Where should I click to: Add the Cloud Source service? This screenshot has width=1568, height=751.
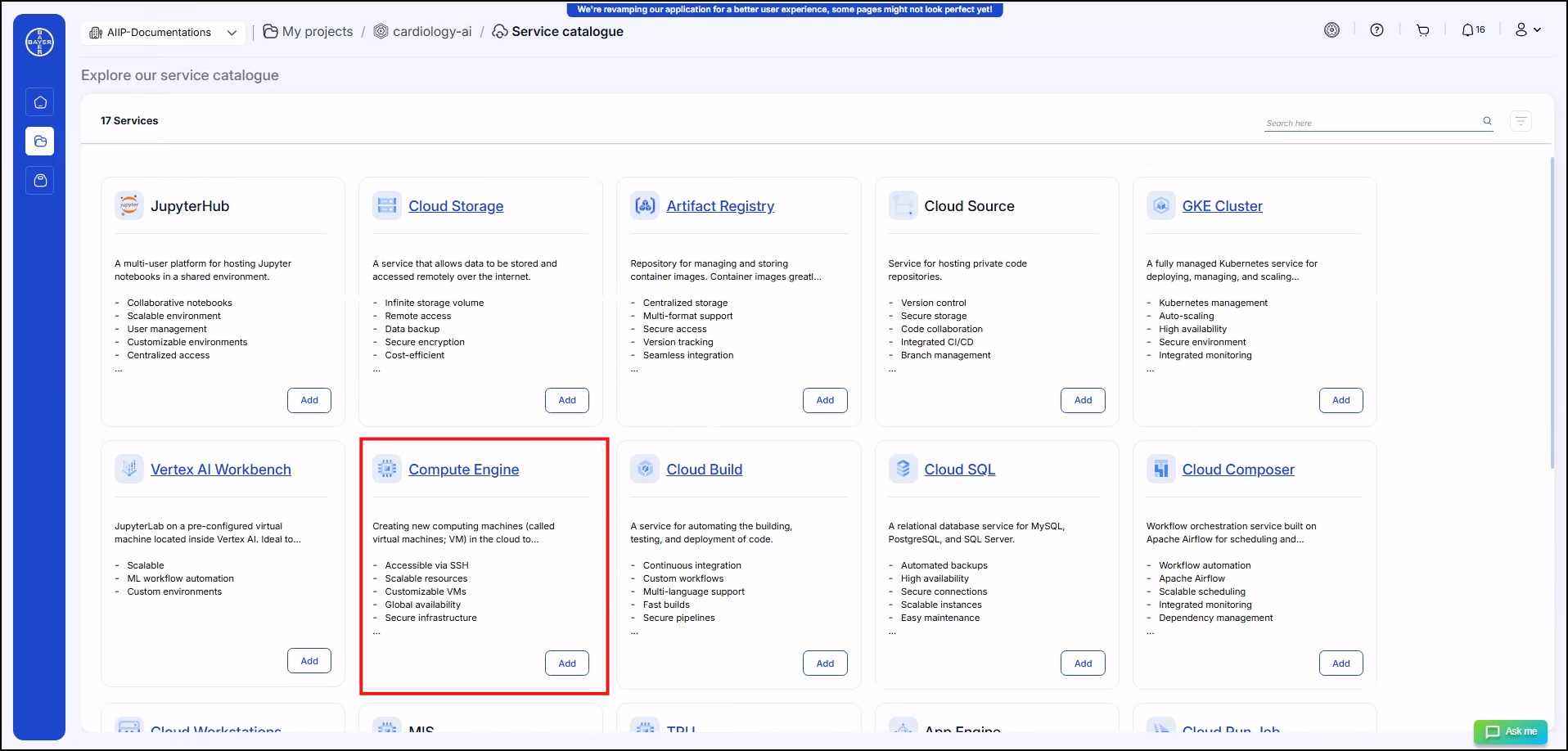pyautogui.click(x=1083, y=400)
